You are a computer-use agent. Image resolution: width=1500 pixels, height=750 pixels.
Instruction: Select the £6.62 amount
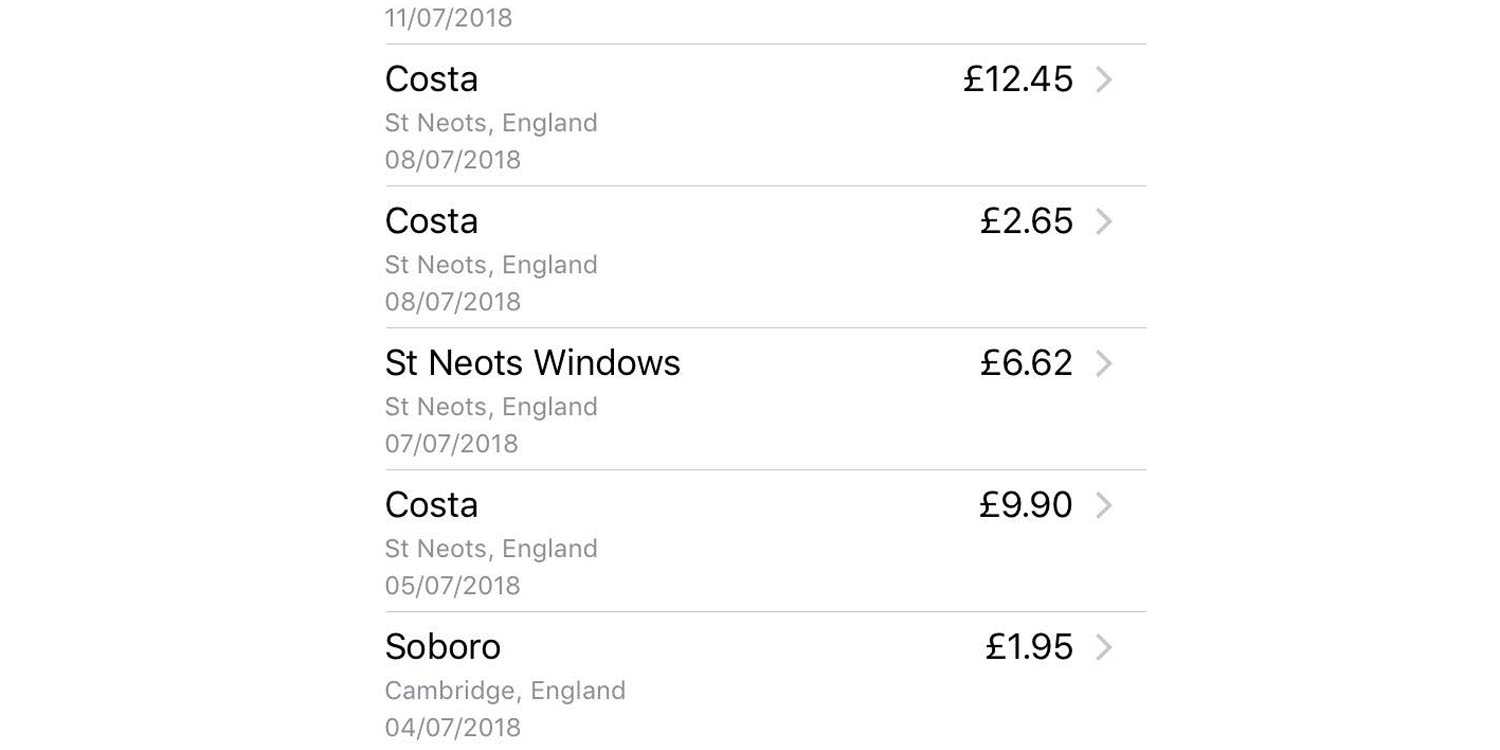point(1026,363)
